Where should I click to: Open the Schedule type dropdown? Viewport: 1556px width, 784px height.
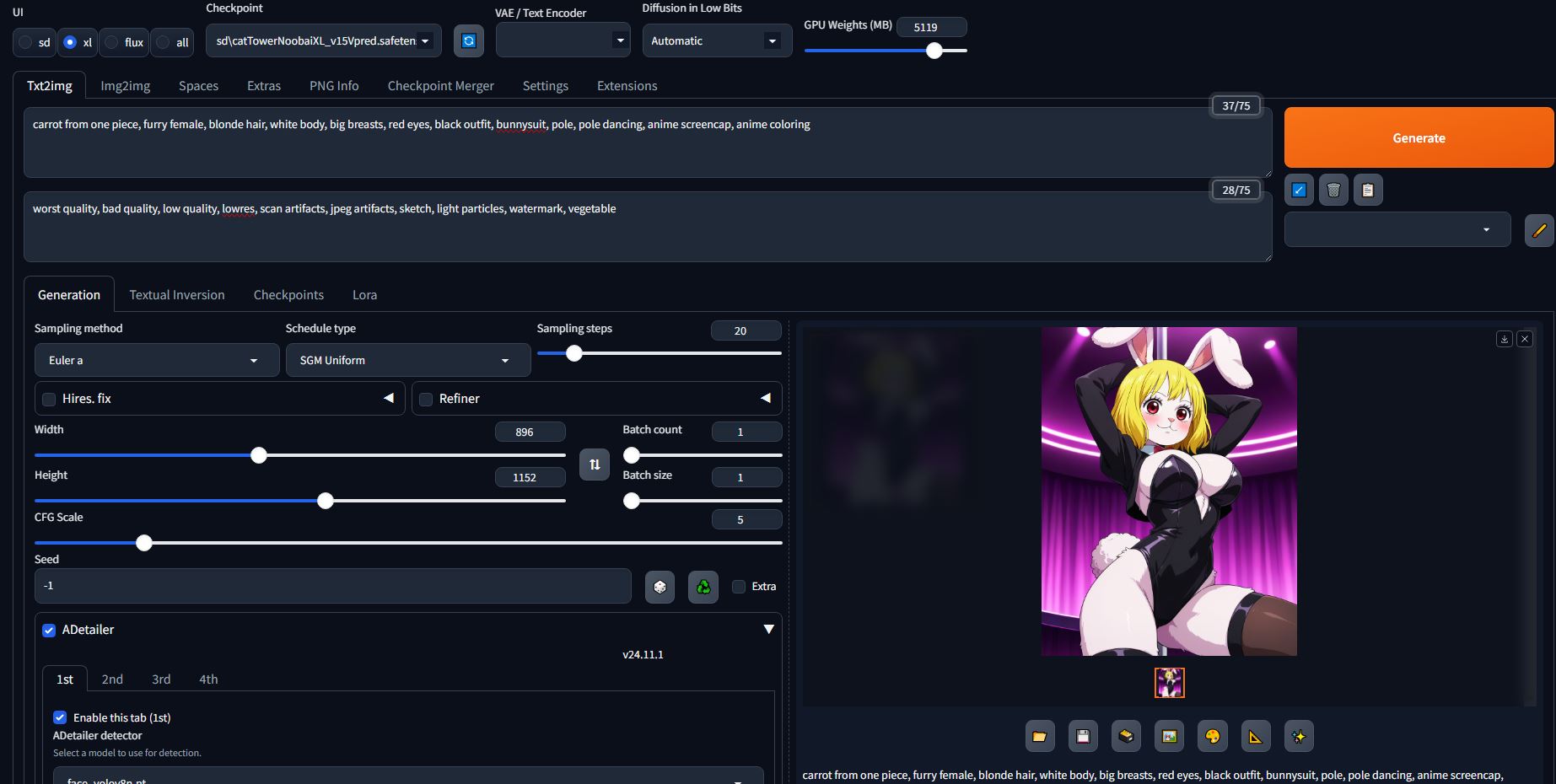408,360
